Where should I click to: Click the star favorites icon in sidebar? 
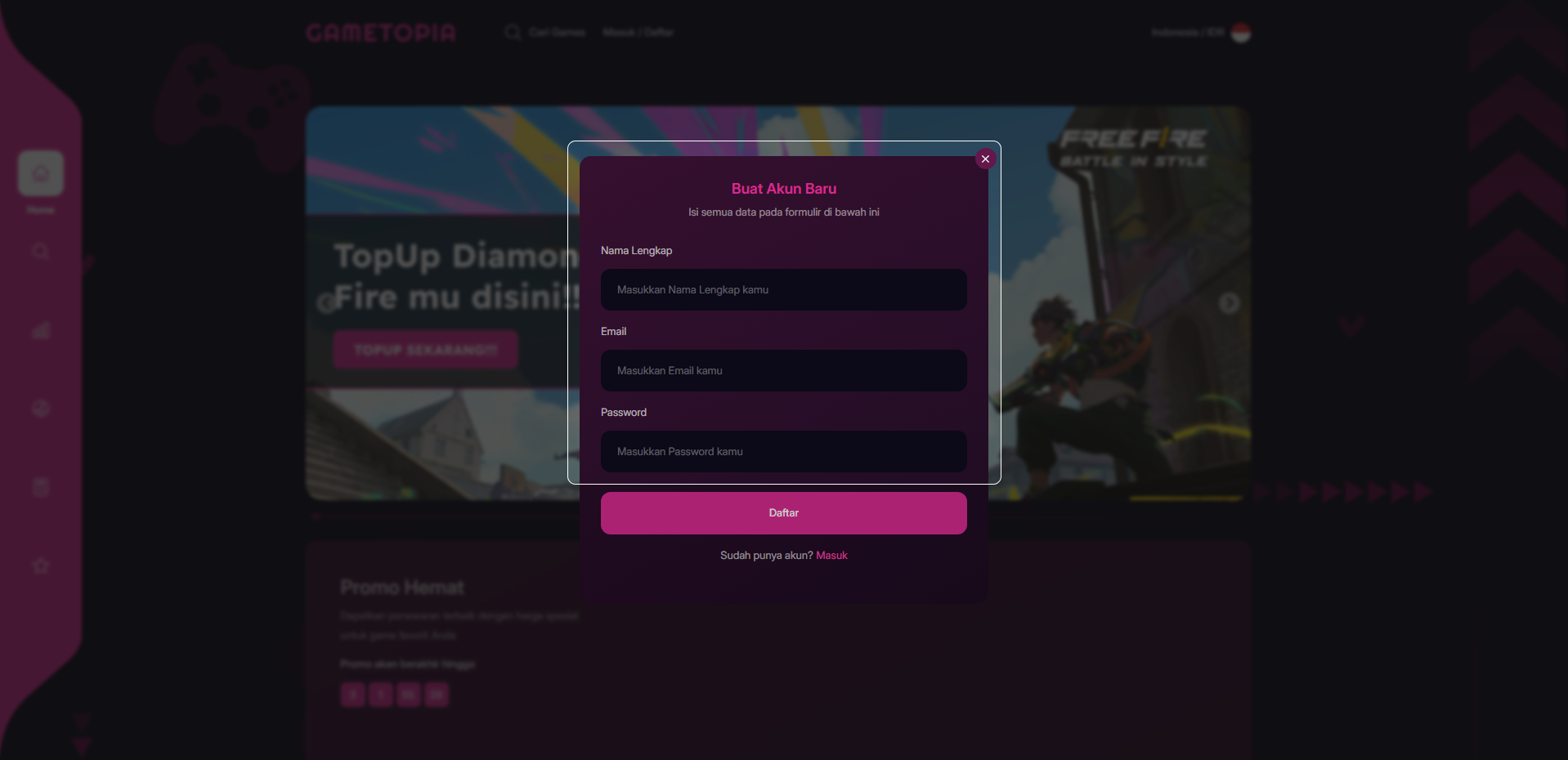[41, 566]
